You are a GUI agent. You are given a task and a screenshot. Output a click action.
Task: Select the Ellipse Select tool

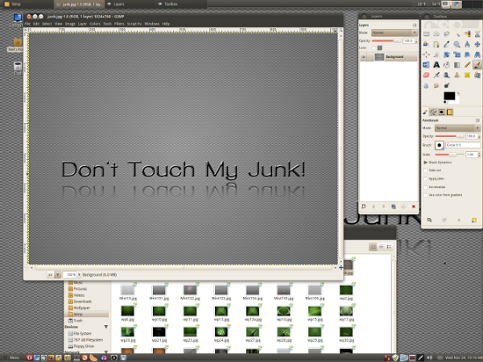coord(436,34)
